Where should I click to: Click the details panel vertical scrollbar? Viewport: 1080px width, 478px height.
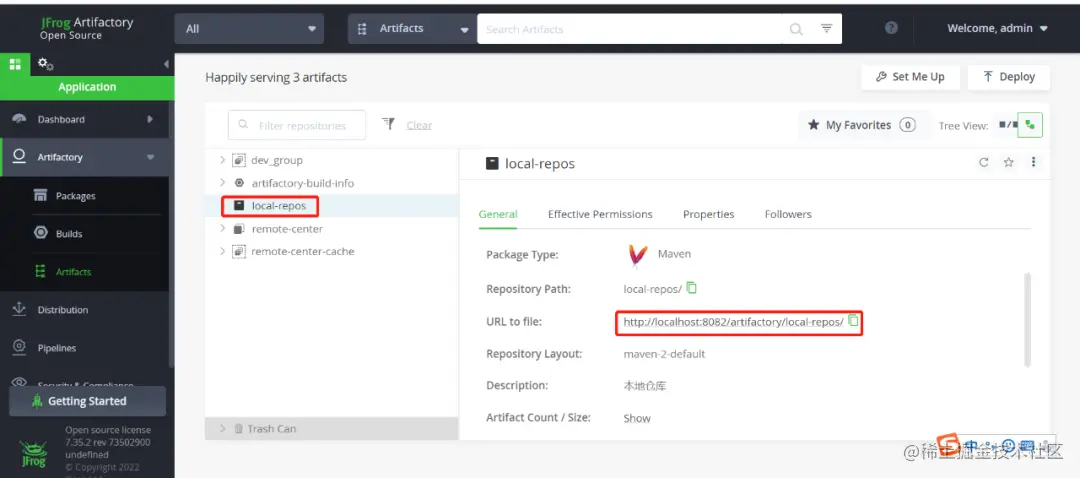click(1028, 319)
